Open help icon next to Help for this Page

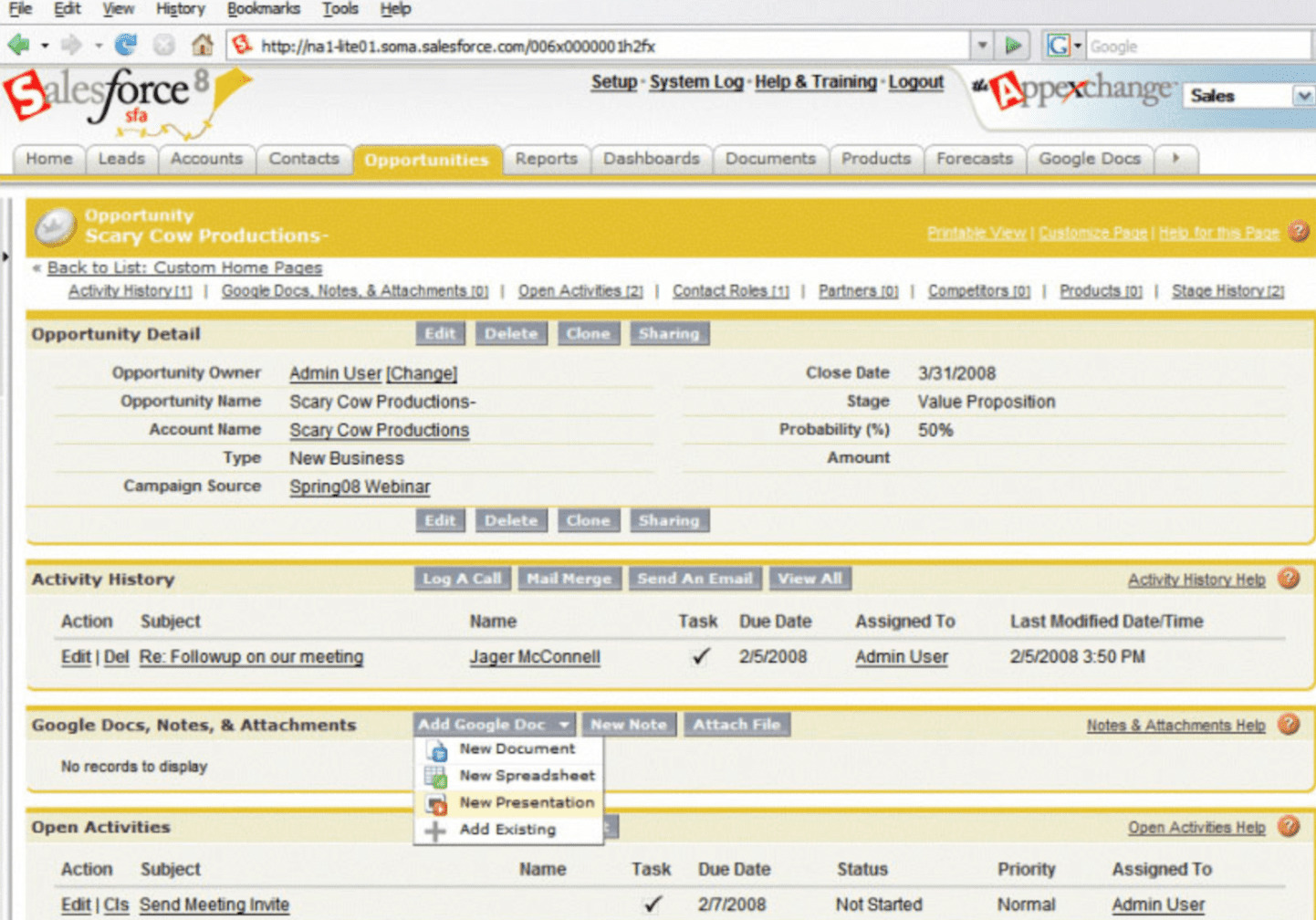1298,232
